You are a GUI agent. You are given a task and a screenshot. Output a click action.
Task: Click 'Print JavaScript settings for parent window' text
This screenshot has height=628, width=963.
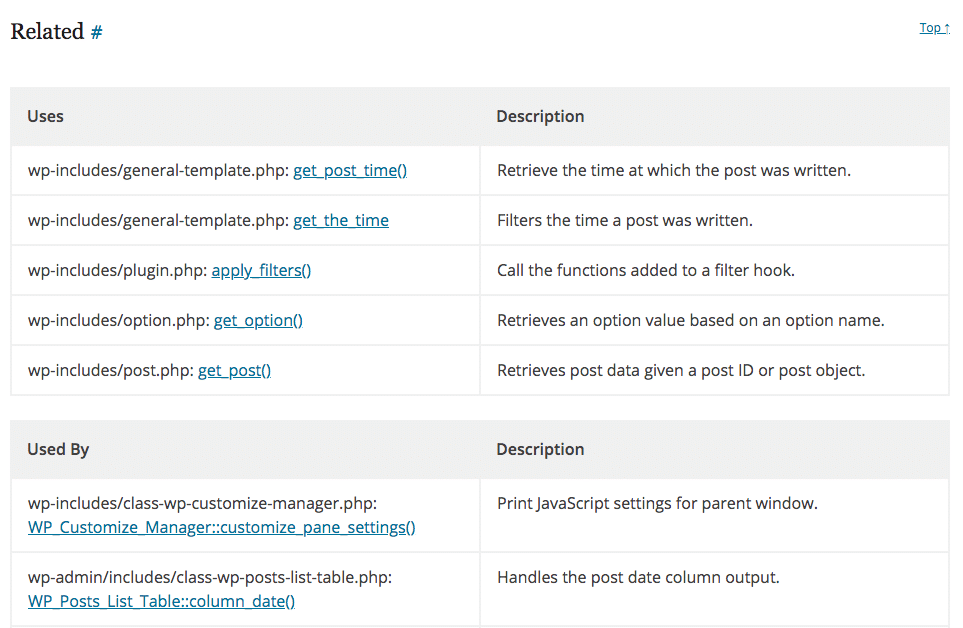click(657, 504)
